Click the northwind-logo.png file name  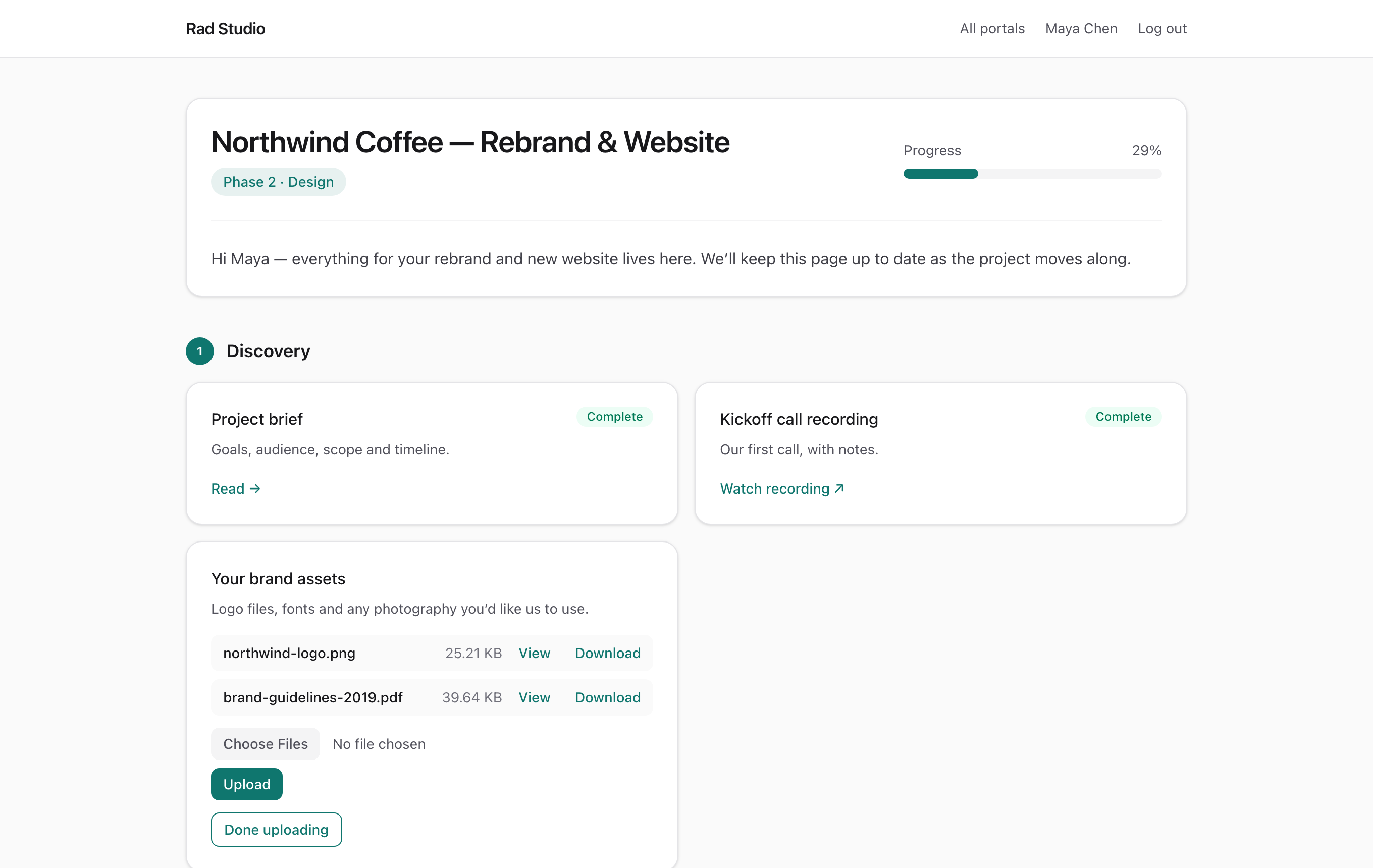tap(289, 653)
